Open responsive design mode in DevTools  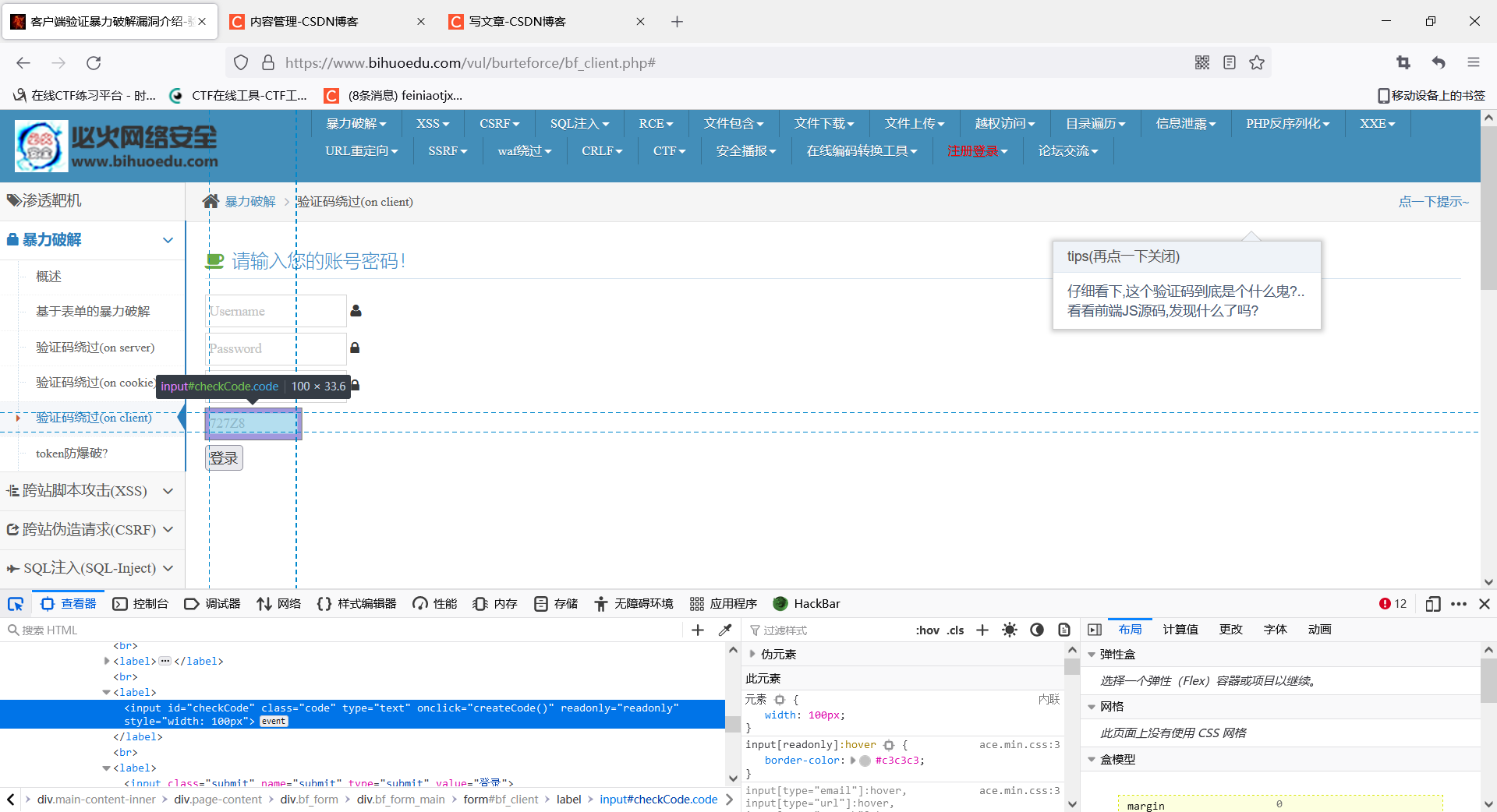[x=1433, y=604]
